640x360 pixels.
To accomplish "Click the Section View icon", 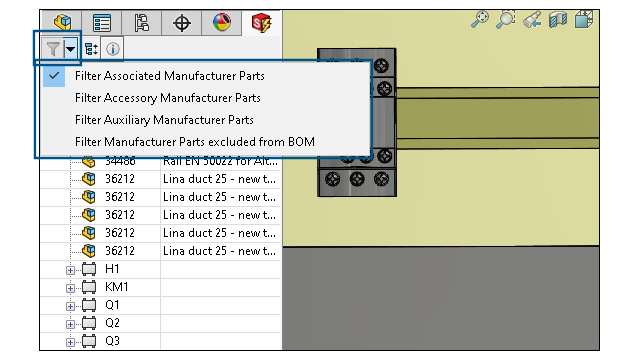I will click(x=558, y=20).
